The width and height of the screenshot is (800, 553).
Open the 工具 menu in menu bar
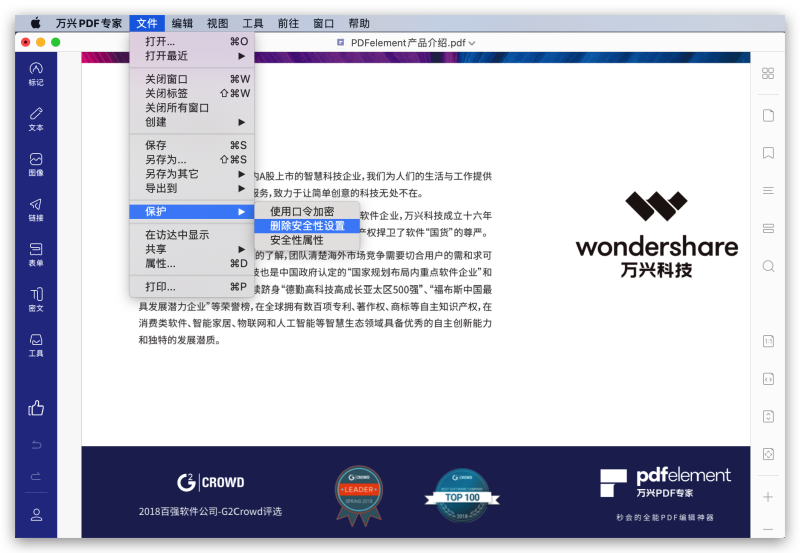(253, 23)
